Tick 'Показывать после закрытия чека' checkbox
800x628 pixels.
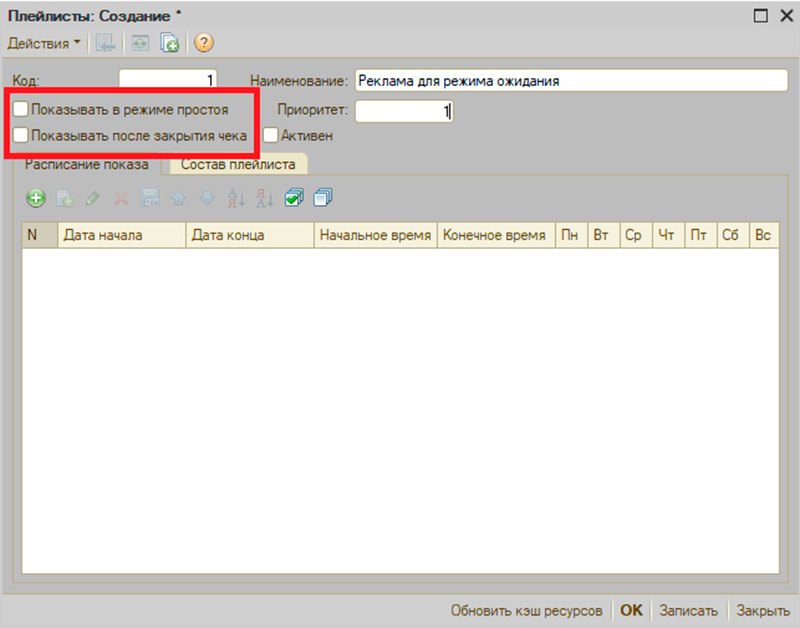[20, 136]
